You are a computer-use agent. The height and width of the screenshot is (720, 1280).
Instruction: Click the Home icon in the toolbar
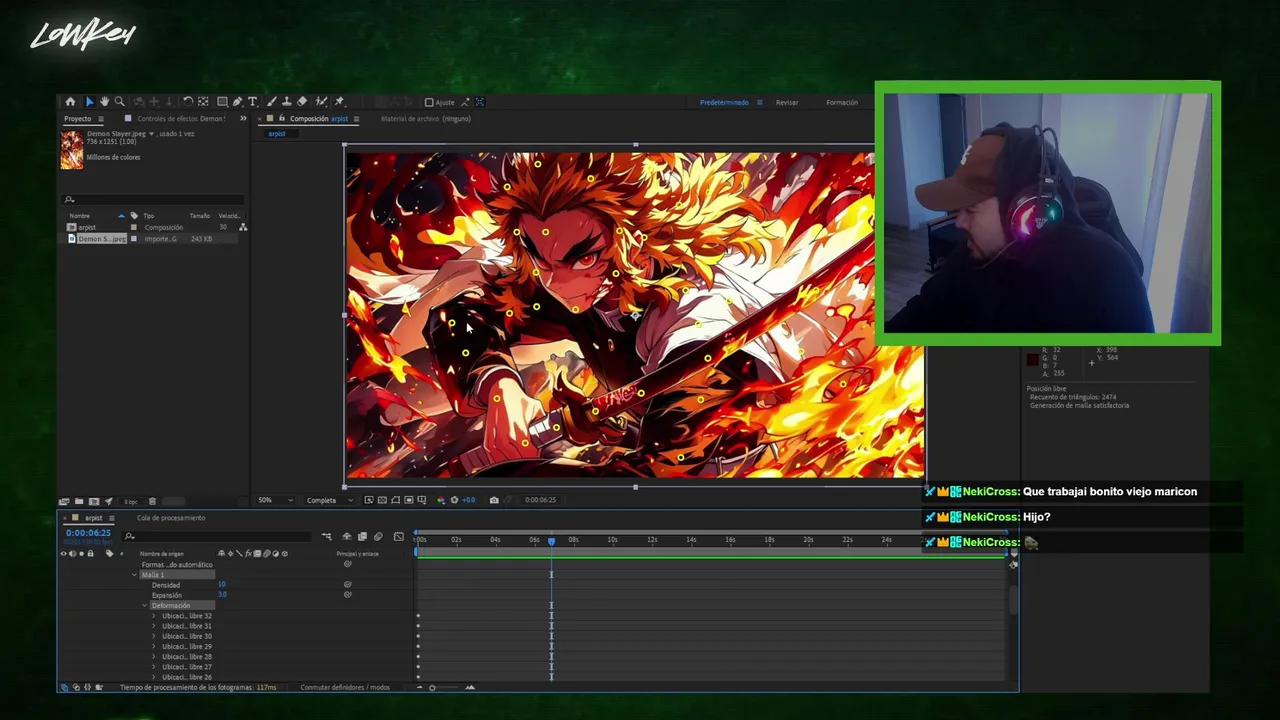pyautogui.click(x=70, y=101)
